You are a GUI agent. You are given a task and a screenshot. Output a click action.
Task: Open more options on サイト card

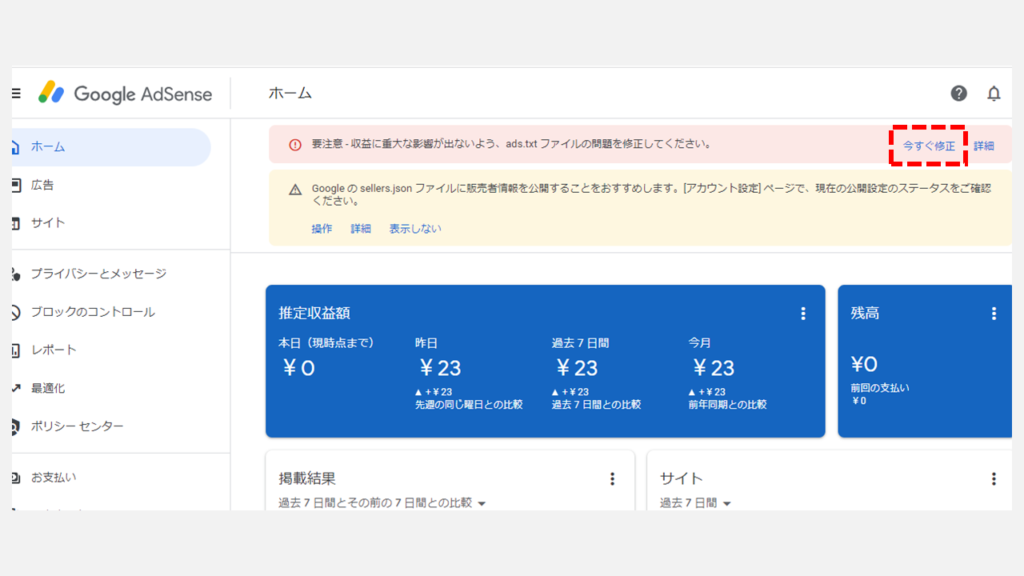(x=993, y=479)
